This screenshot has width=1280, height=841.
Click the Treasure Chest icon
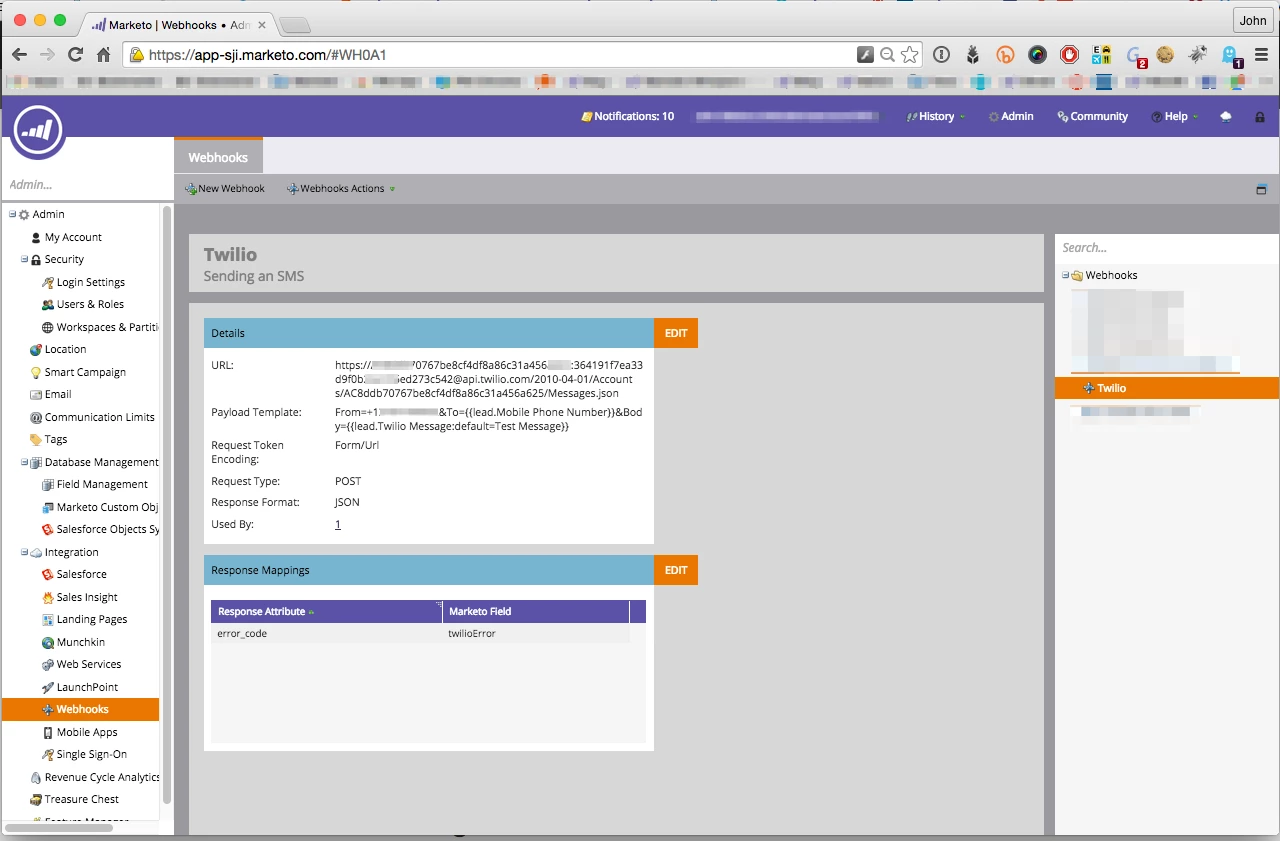36,799
